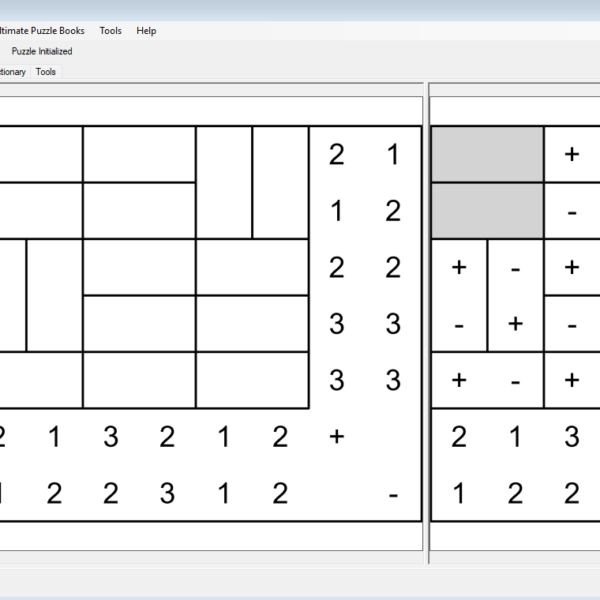Viewport: 600px width, 600px height.
Task: Open the Tools menu in menu bar
Action: tap(110, 31)
